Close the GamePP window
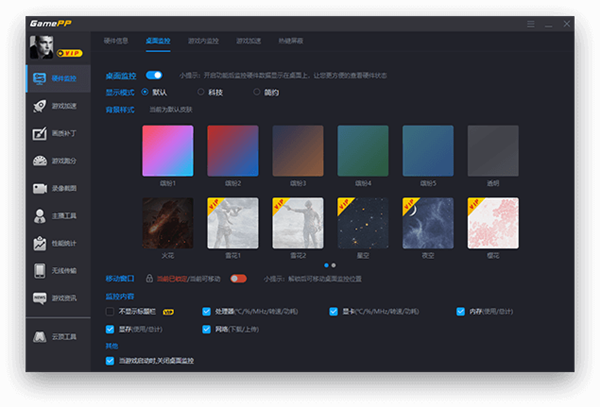Viewport: 600px width, 407px height. click(x=567, y=24)
